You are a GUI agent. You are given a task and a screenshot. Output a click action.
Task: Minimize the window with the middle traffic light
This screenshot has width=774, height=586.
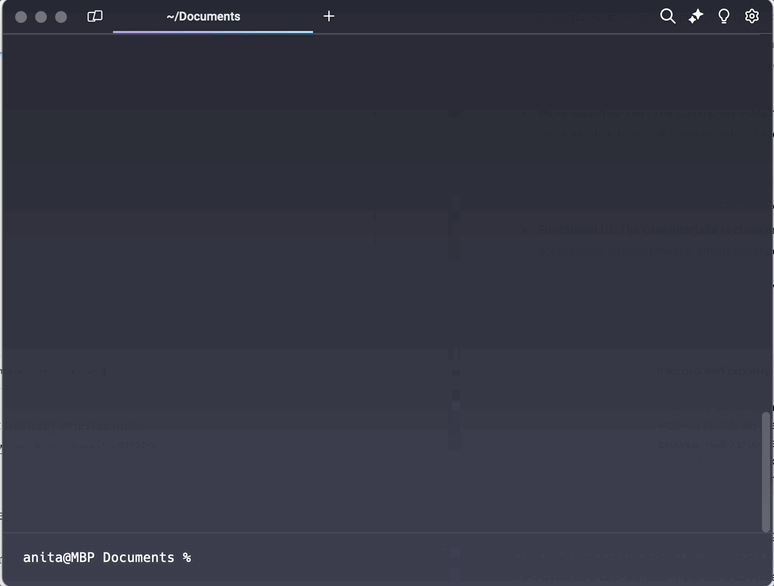pyautogui.click(x=41, y=17)
